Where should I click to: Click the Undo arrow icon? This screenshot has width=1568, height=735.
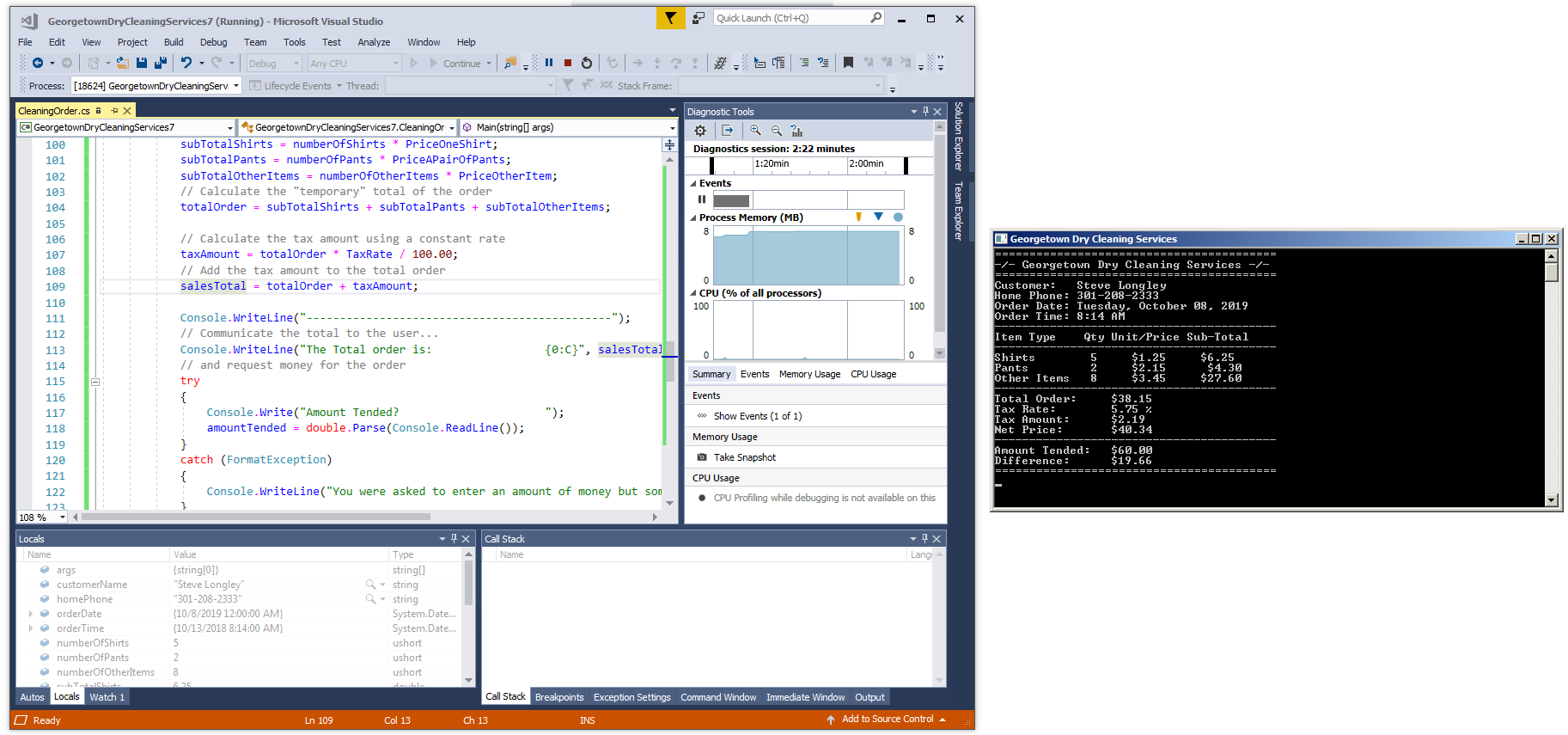(x=186, y=63)
